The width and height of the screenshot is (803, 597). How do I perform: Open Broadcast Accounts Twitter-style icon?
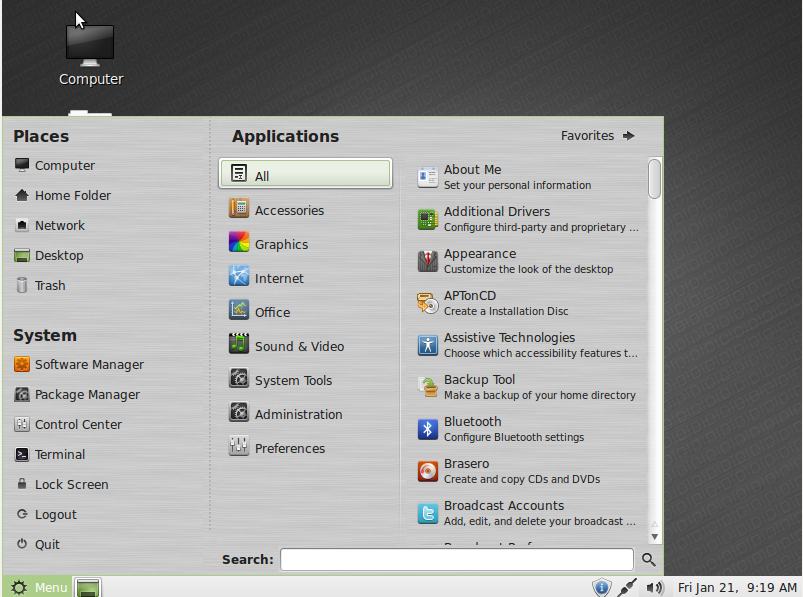pyautogui.click(x=428, y=513)
